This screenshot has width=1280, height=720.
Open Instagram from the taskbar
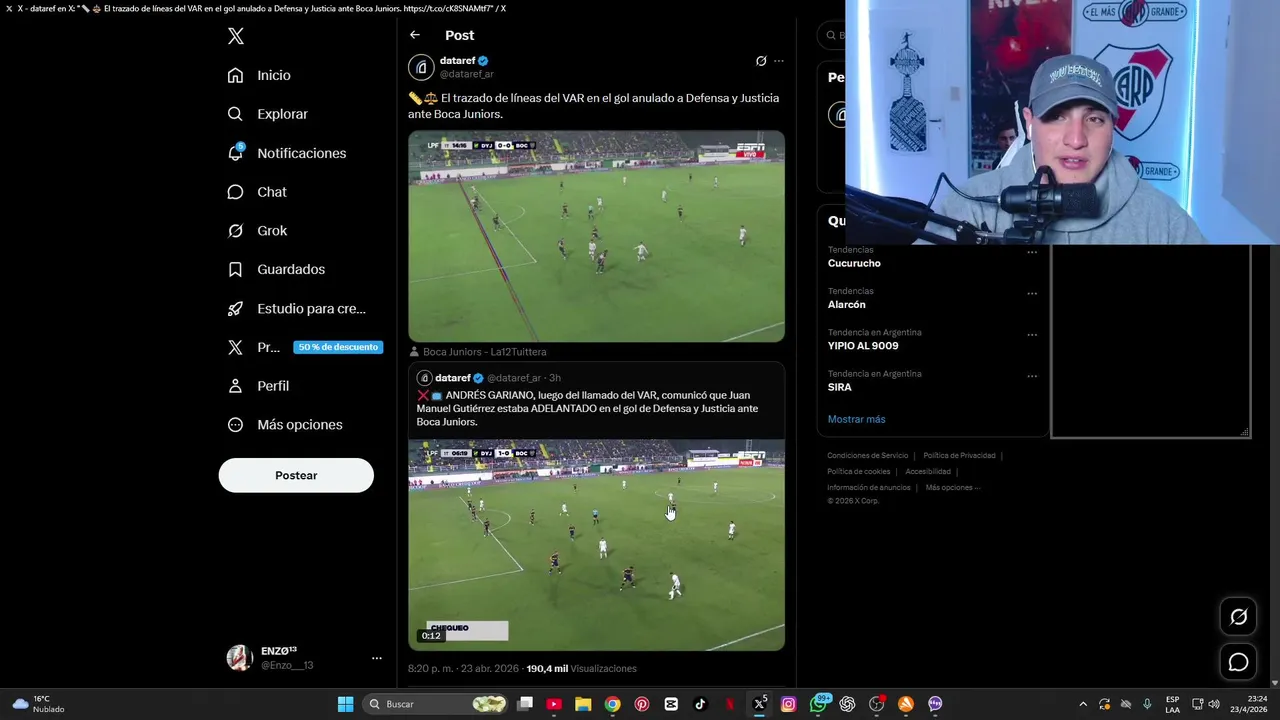788,704
